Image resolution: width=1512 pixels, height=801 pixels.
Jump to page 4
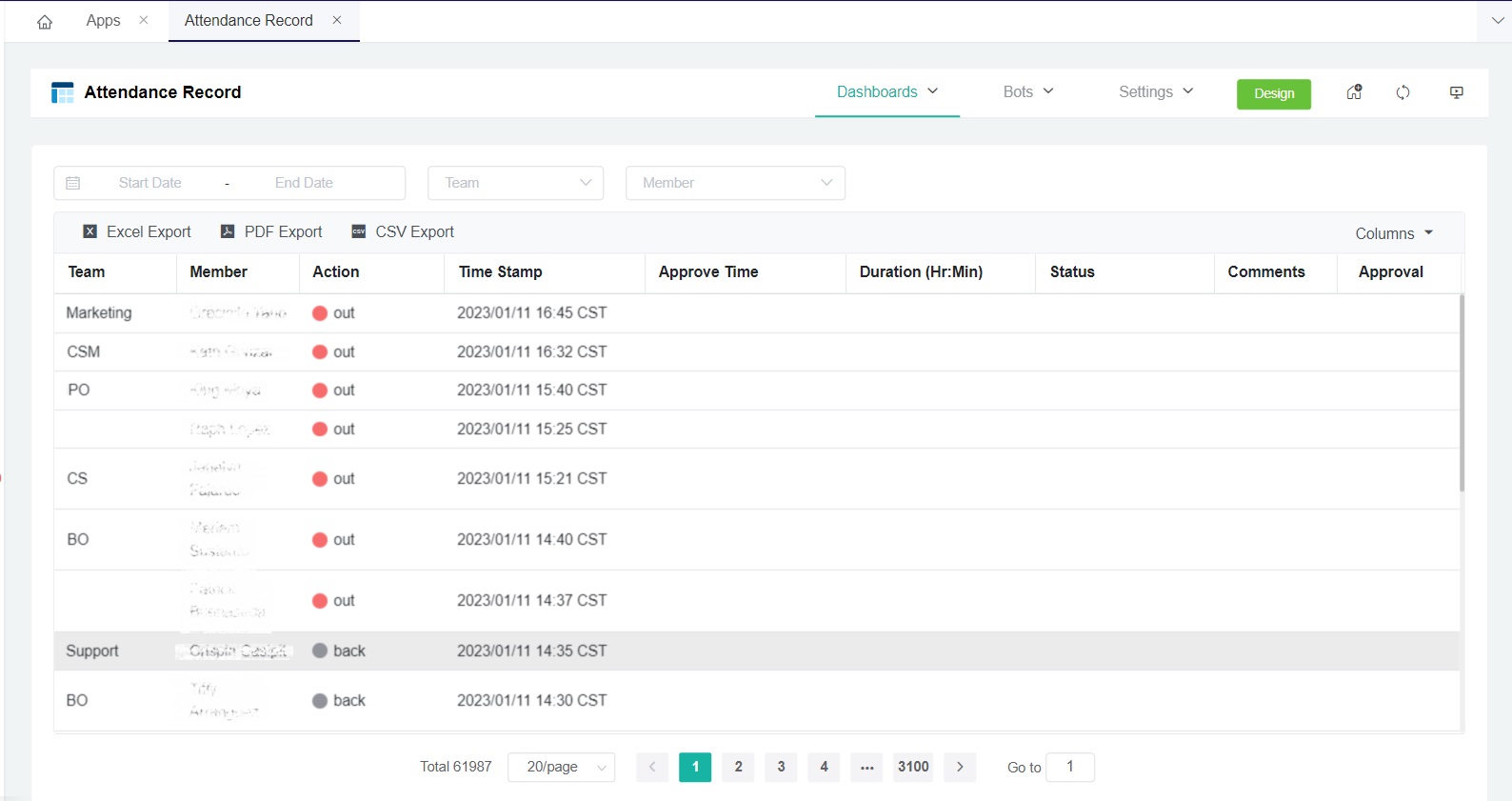(824, 767)
